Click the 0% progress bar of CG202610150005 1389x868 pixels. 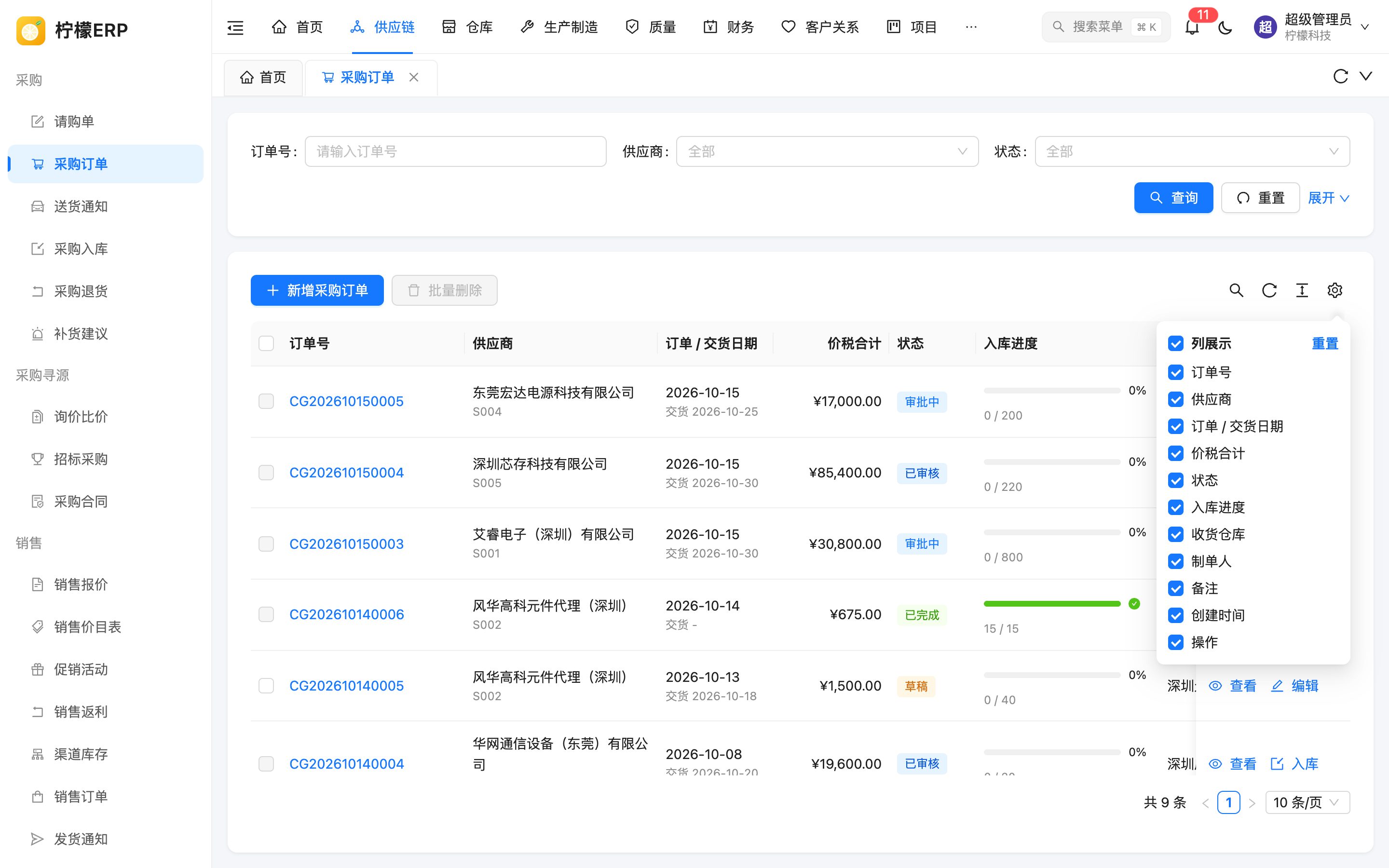(x=1052, y=391)
